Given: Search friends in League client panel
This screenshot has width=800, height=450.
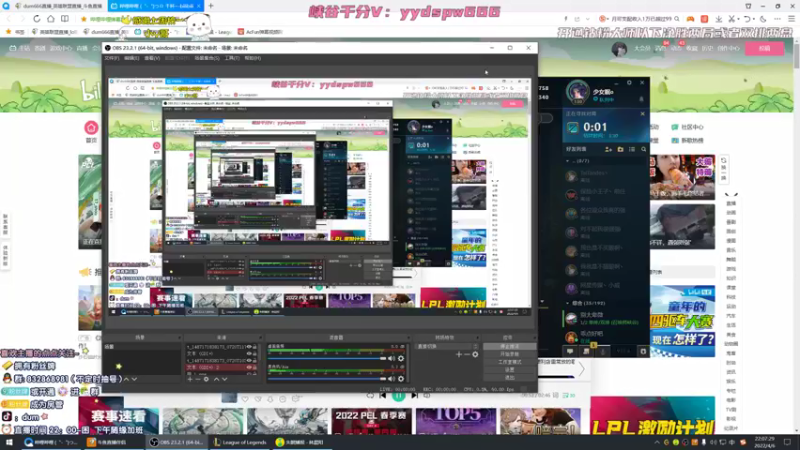Looking at the screenshot, I should pyautogui.click(x=643, y=149).
